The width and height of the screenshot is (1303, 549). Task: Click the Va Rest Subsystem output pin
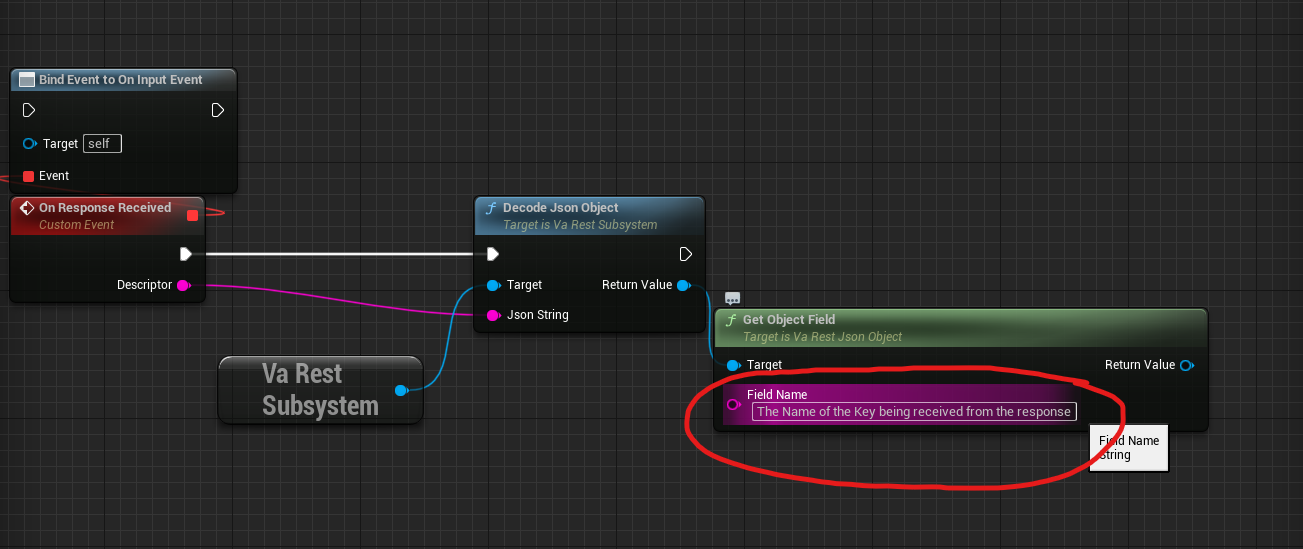[401, 390]
